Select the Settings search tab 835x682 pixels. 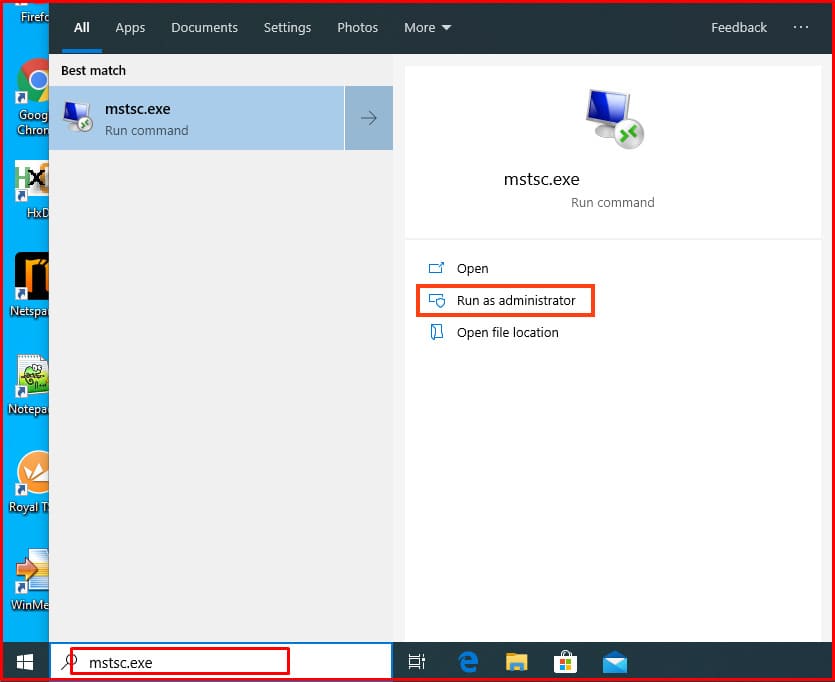click(287, 28)
